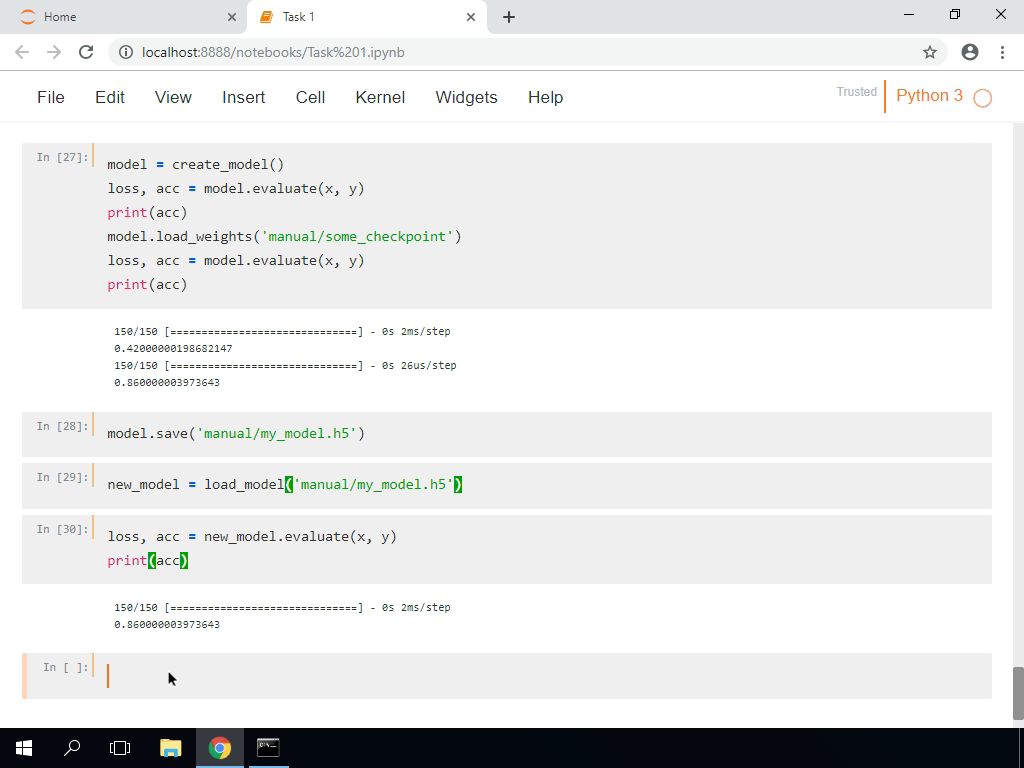Minimize the browser window

pyautogui.click(x=908, y=14)
